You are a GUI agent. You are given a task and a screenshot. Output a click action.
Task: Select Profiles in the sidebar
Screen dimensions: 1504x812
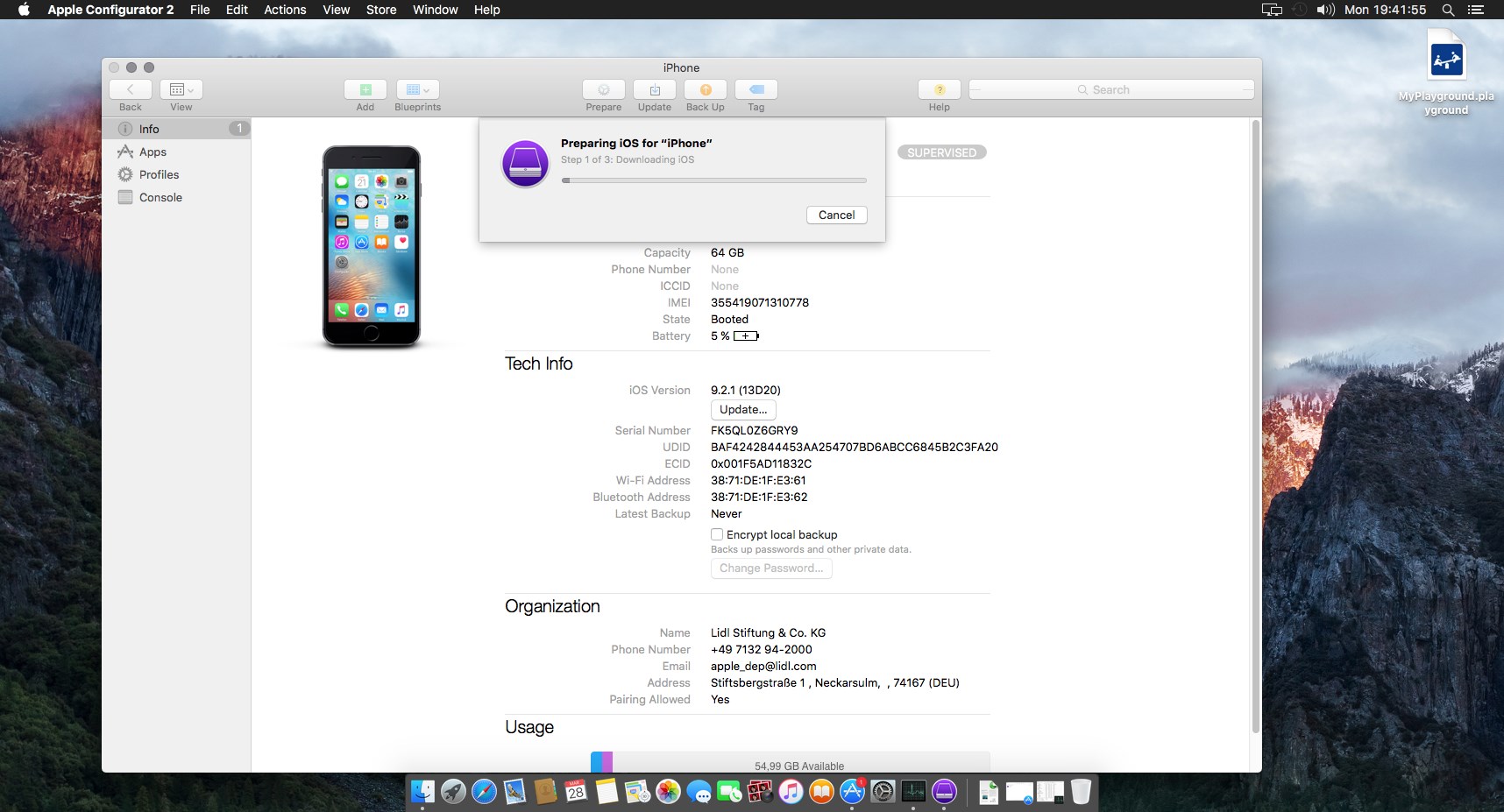[177, 174]
